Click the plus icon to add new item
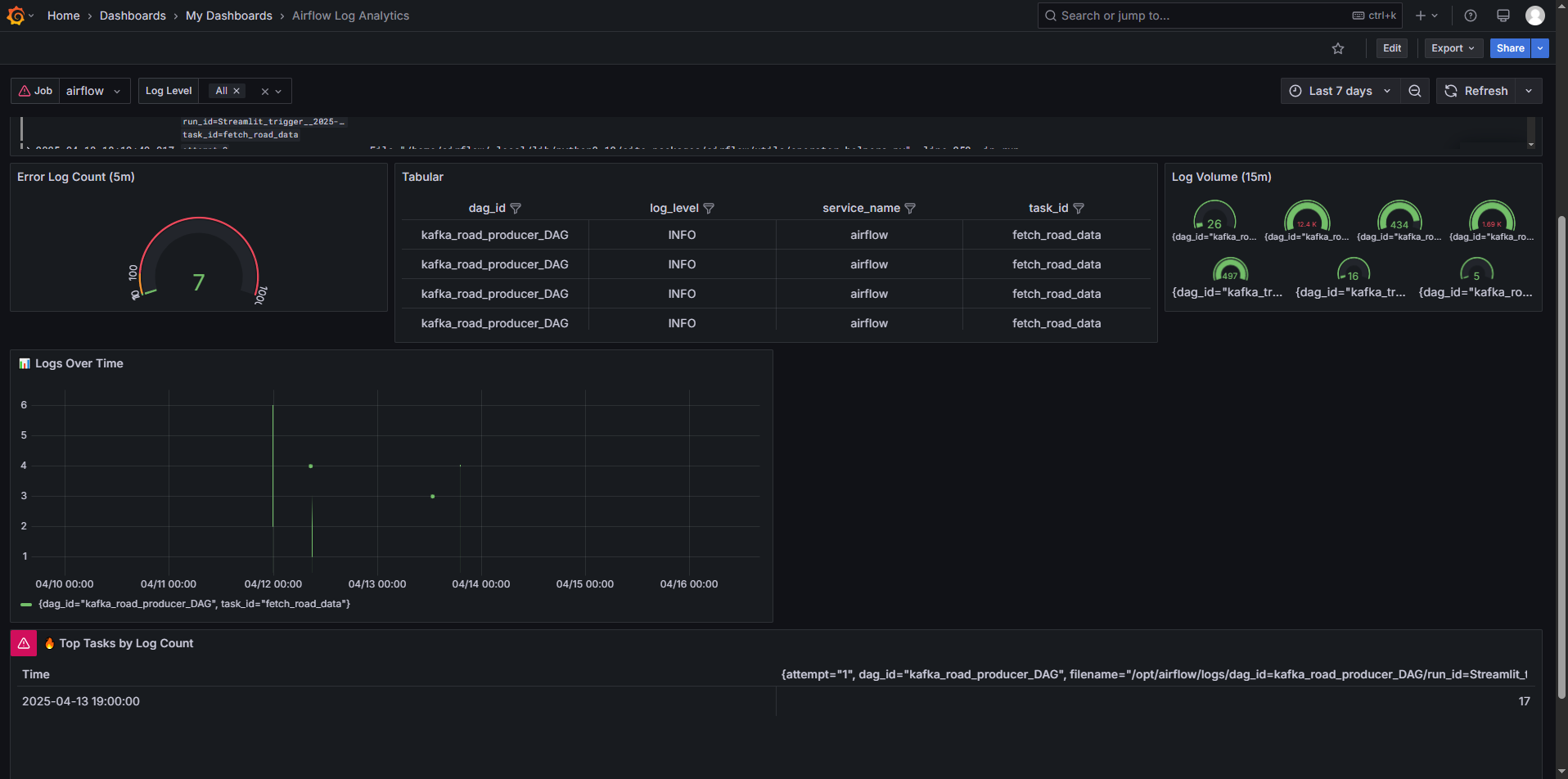This screenshot has width=1568, height=779. [x=1421, y=15]
